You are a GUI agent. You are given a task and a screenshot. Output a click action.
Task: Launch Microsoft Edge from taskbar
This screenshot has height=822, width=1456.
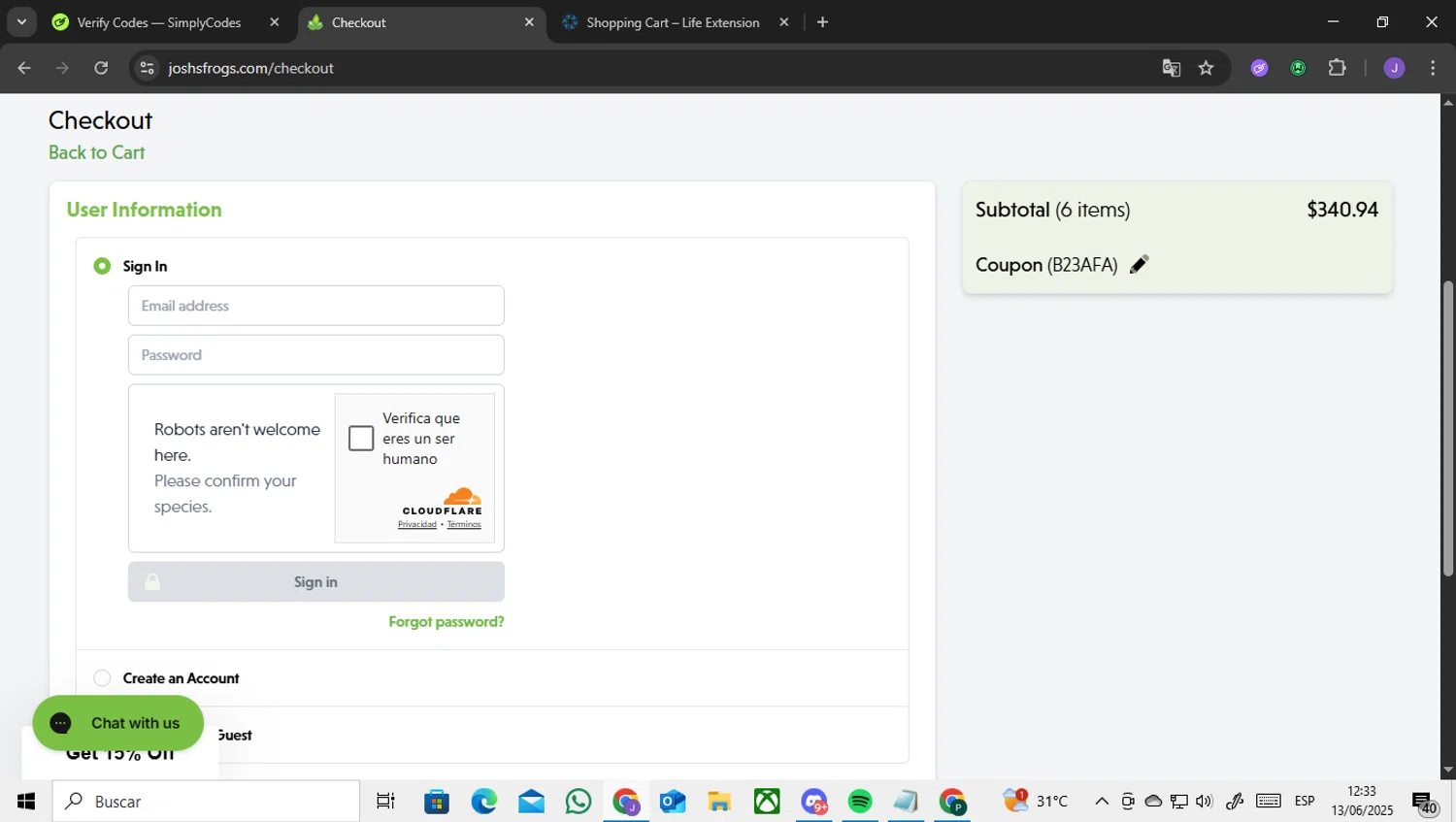coord(483,802)
